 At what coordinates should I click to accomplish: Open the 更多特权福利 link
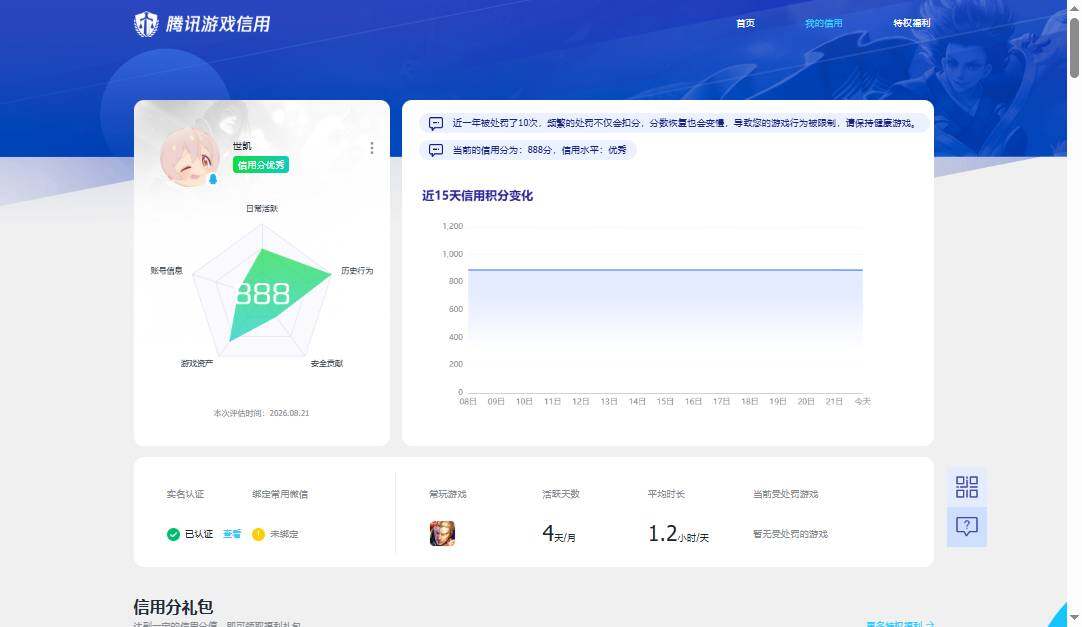point(900,624)
